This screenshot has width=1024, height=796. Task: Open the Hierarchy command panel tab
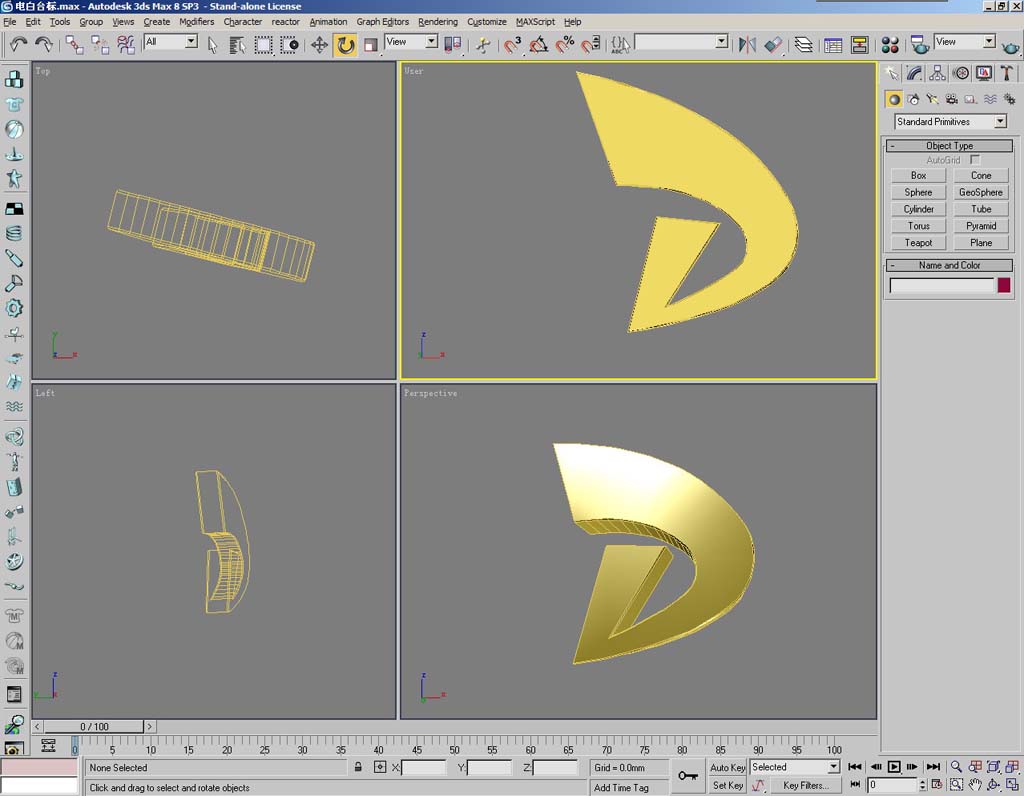click(937, 73)
